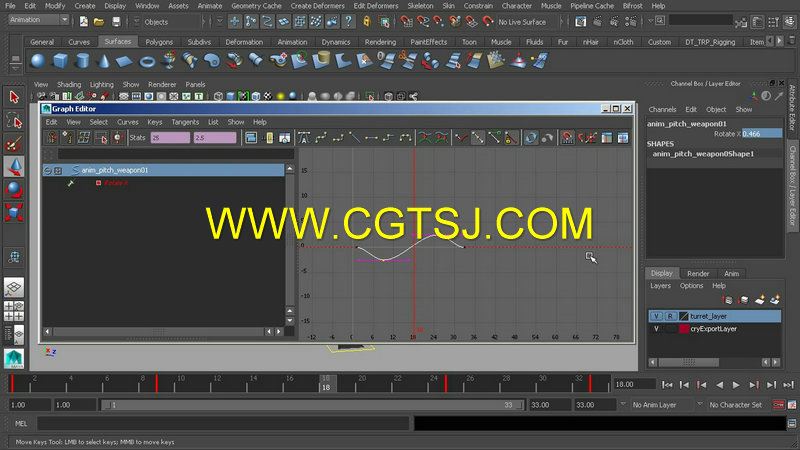Viewport: 800px width, 450px height.
Task: Toggle auto keyframe button
Action: (x=779, y=405)
